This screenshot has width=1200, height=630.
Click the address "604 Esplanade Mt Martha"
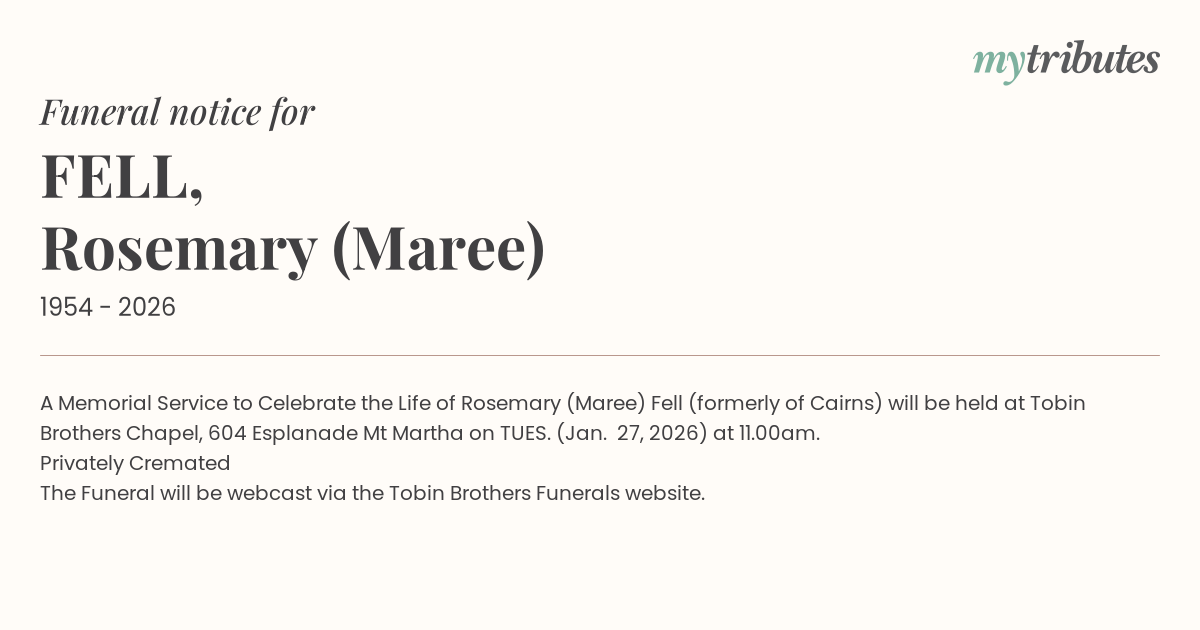point(321,433)
